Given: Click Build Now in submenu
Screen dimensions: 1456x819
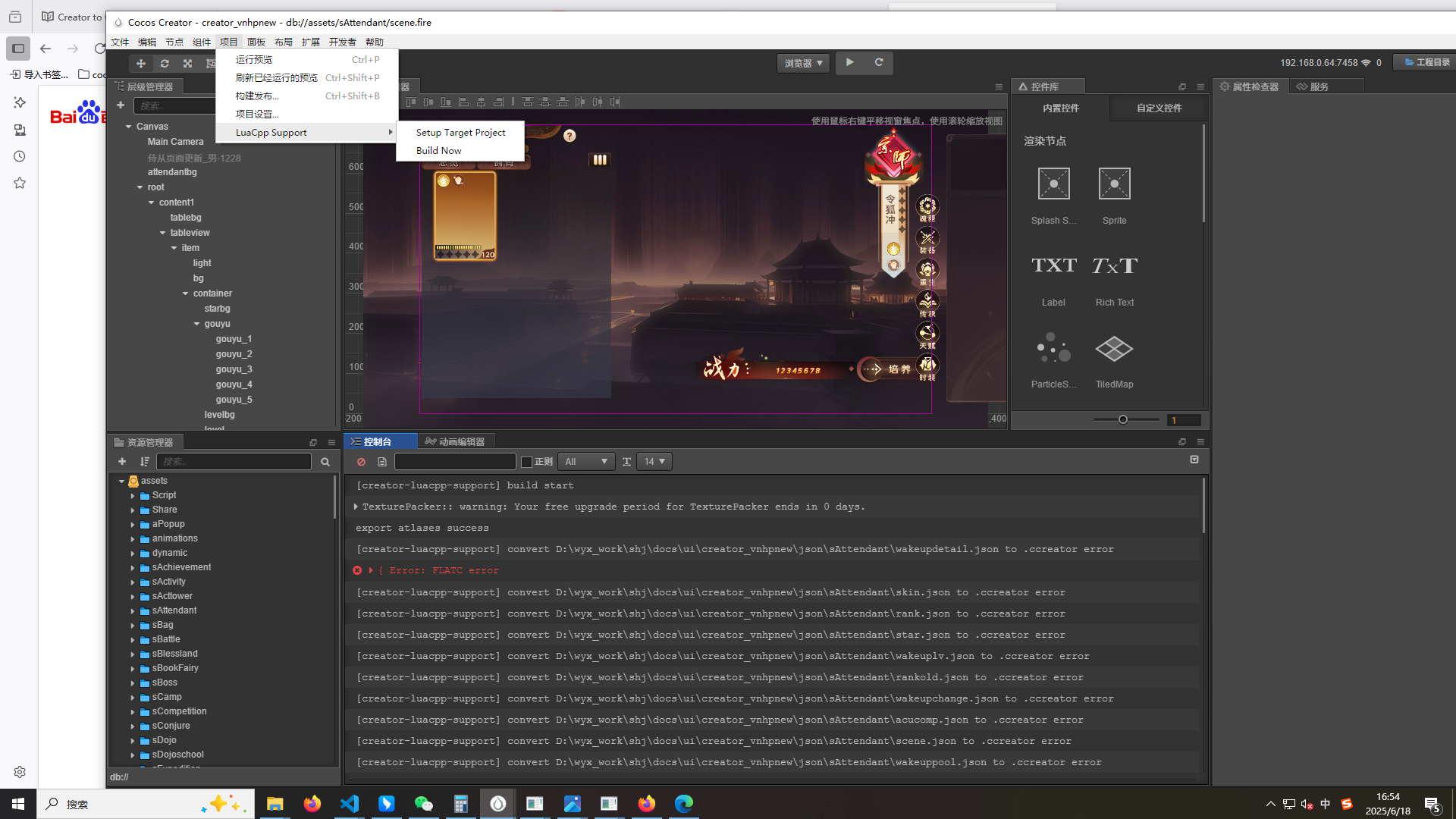Looking at the screenshot, I should (438, 151).
